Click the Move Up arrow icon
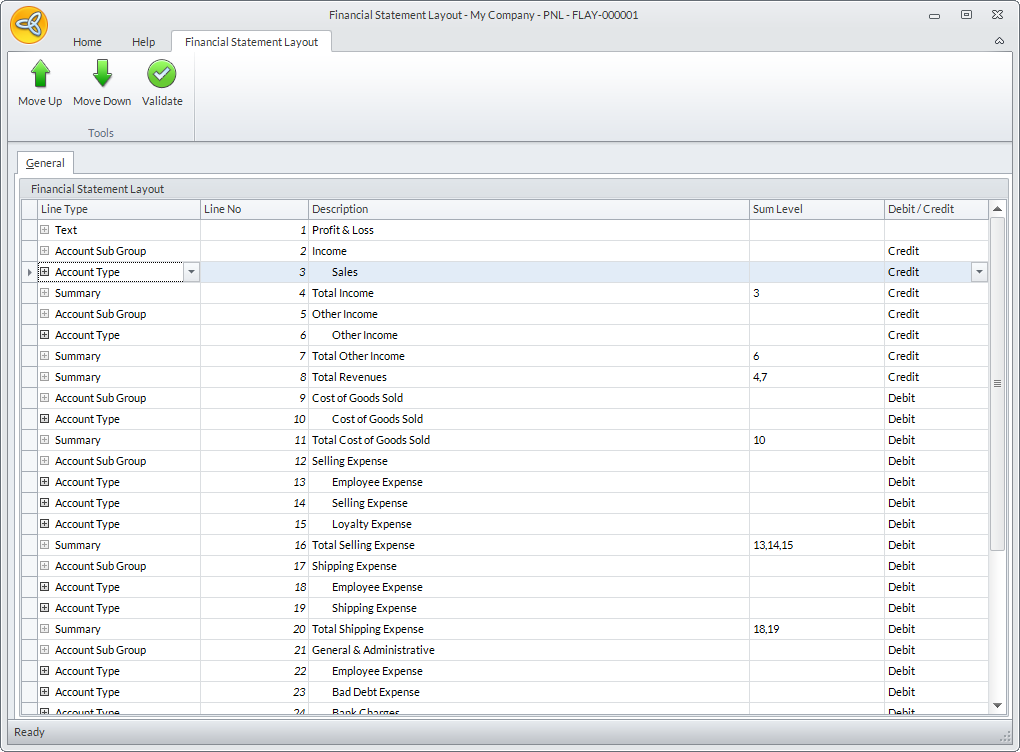1020x752 pixels. pos(40,75)
